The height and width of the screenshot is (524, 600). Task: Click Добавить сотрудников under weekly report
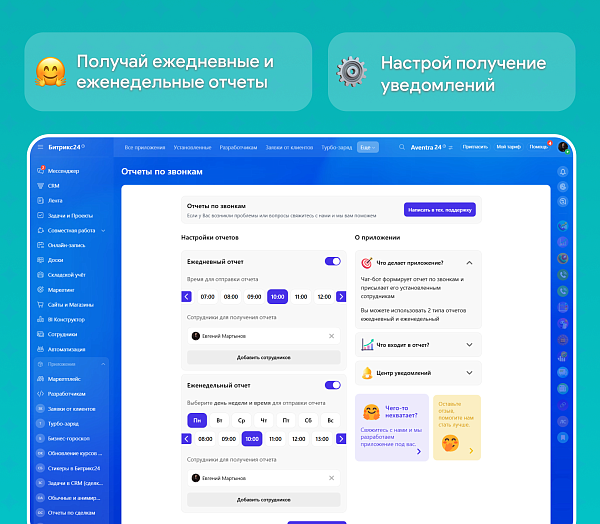(264, 500)
